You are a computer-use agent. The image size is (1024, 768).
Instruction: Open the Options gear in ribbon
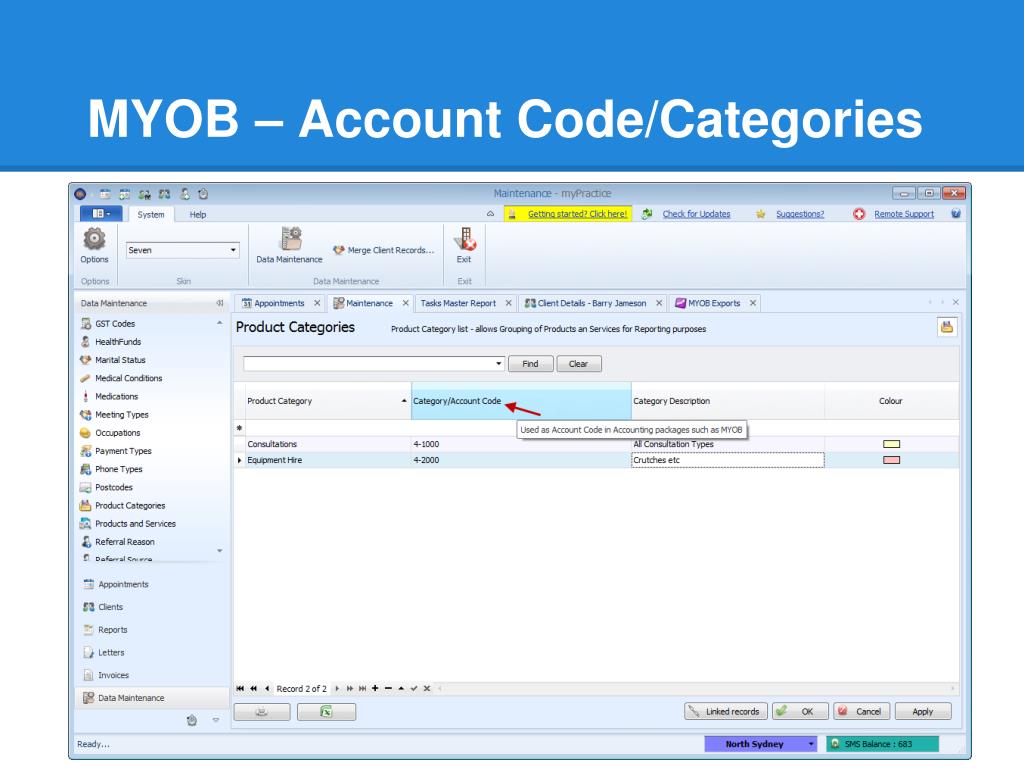[x=94, y=246]
